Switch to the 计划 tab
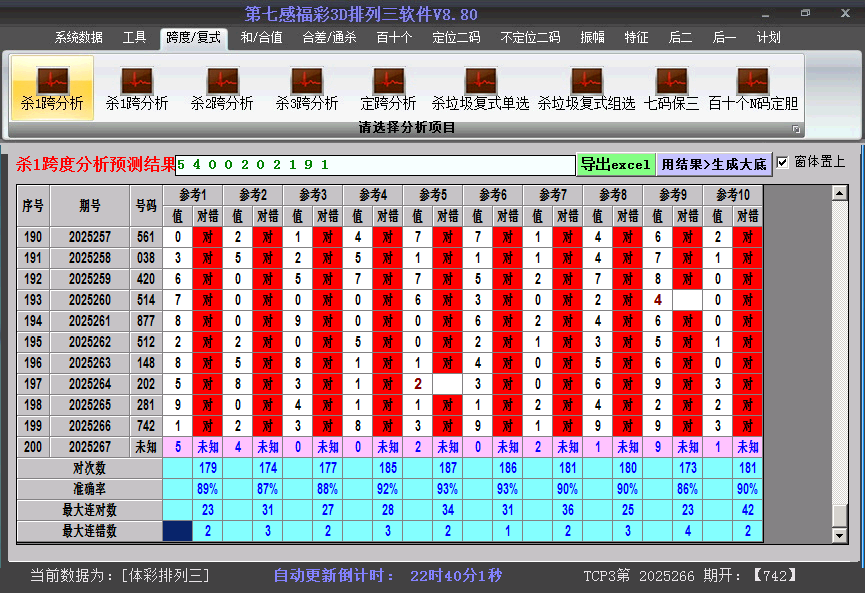 click(769, 37)
